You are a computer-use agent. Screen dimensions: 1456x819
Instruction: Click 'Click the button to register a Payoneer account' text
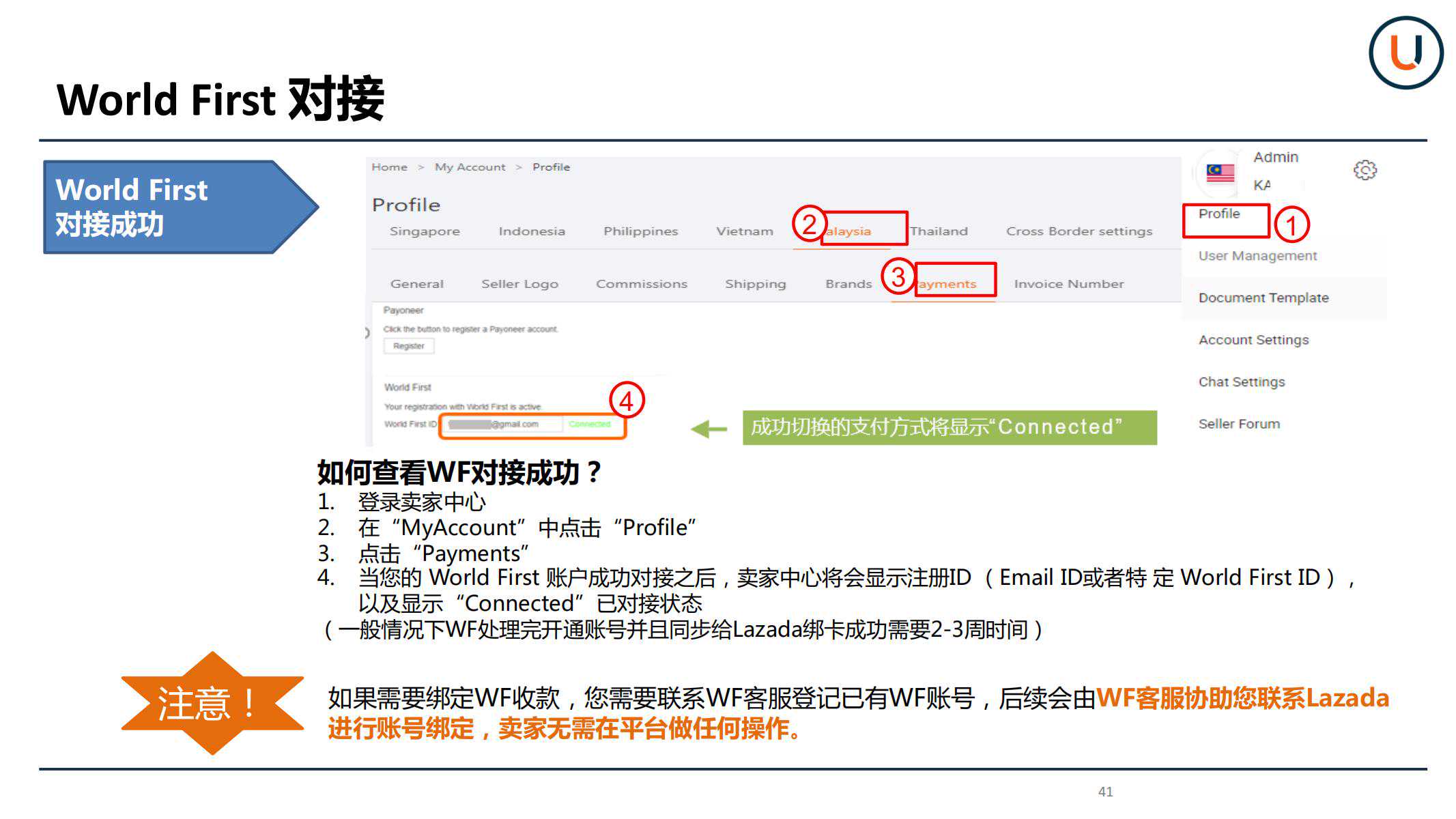click(x=470, y=330)
